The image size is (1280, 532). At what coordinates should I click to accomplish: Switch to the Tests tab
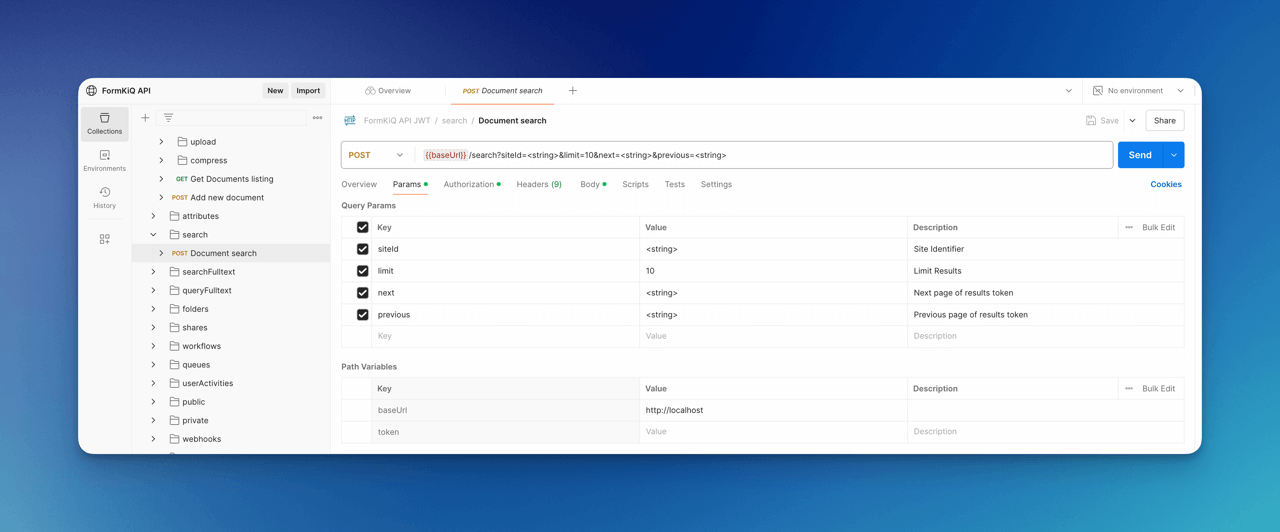click(x=675, y=185)
